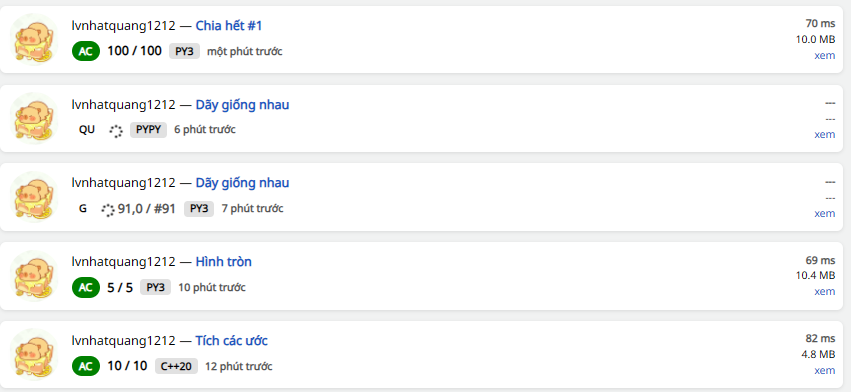Click the QU queued status label
Image resolution: width=851 pixels, height=392 pixels.
(x=87, y=130)
